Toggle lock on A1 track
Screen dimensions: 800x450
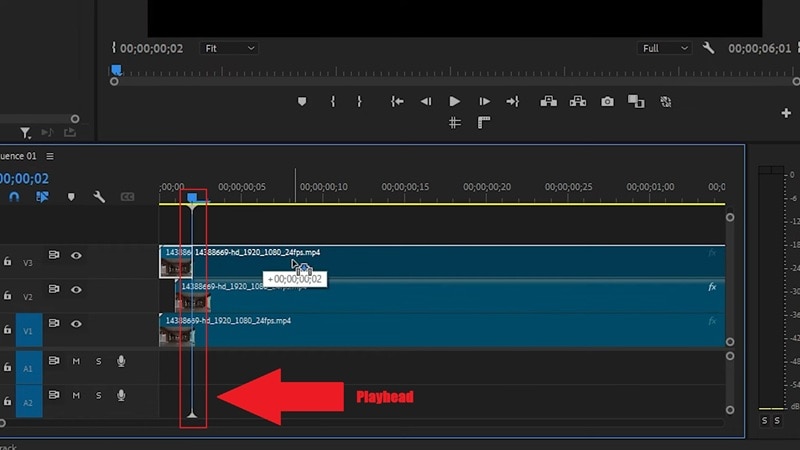click(x=7, y=367)
